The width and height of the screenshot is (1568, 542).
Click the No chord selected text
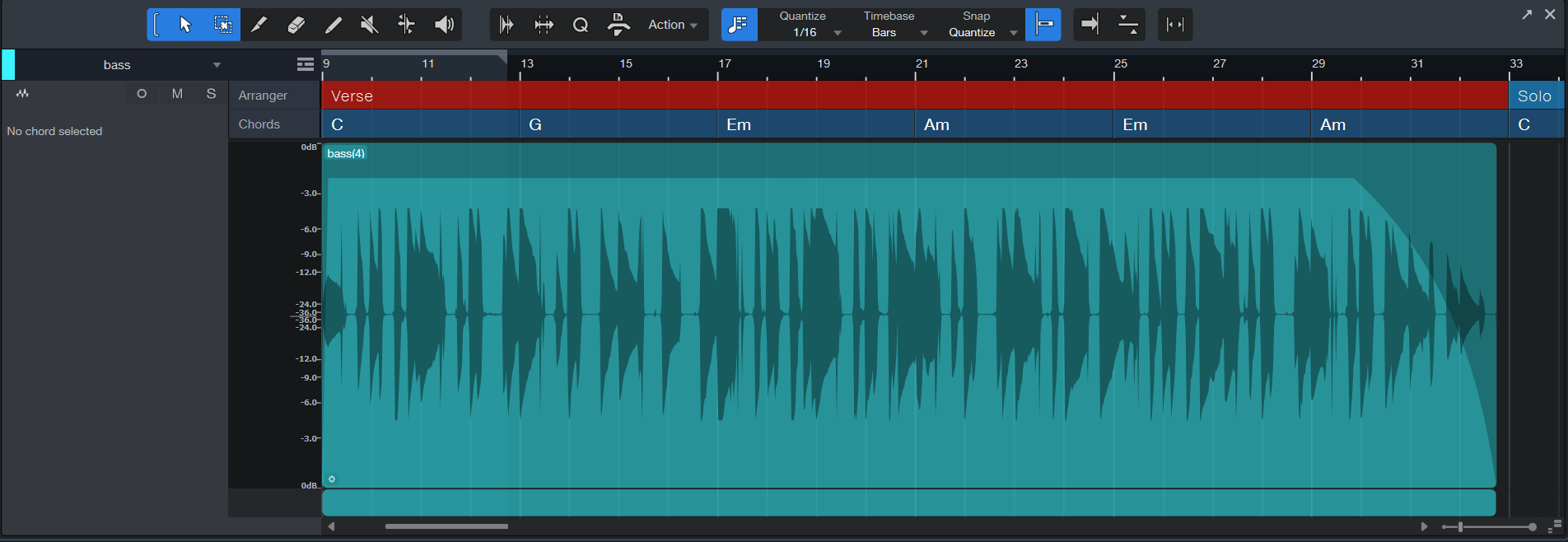click(x=54, y=131)
